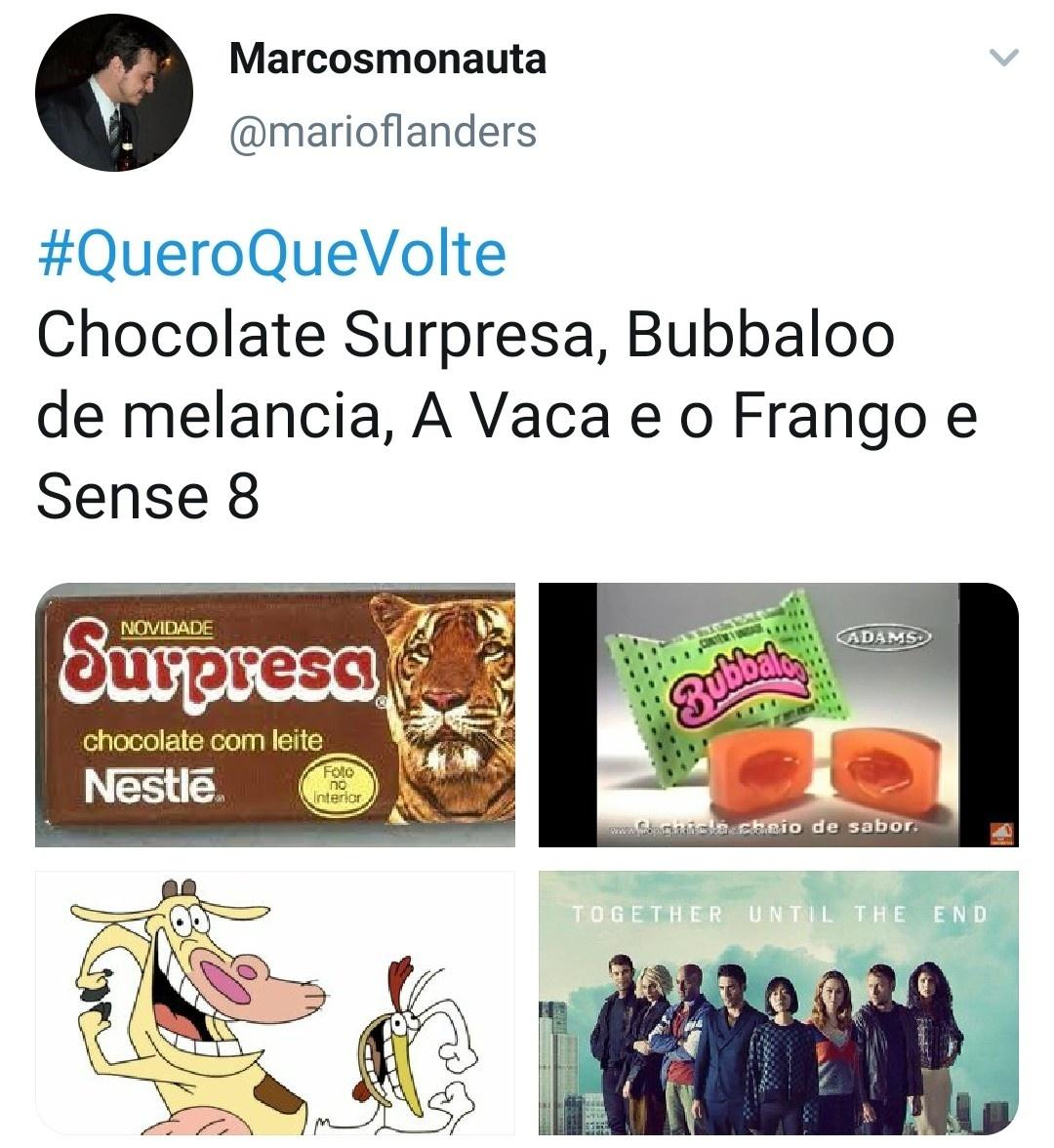Viewport: 1054px width, 1148px height.
Task: Open the @marioflanders handle profile
Action: 383,132
